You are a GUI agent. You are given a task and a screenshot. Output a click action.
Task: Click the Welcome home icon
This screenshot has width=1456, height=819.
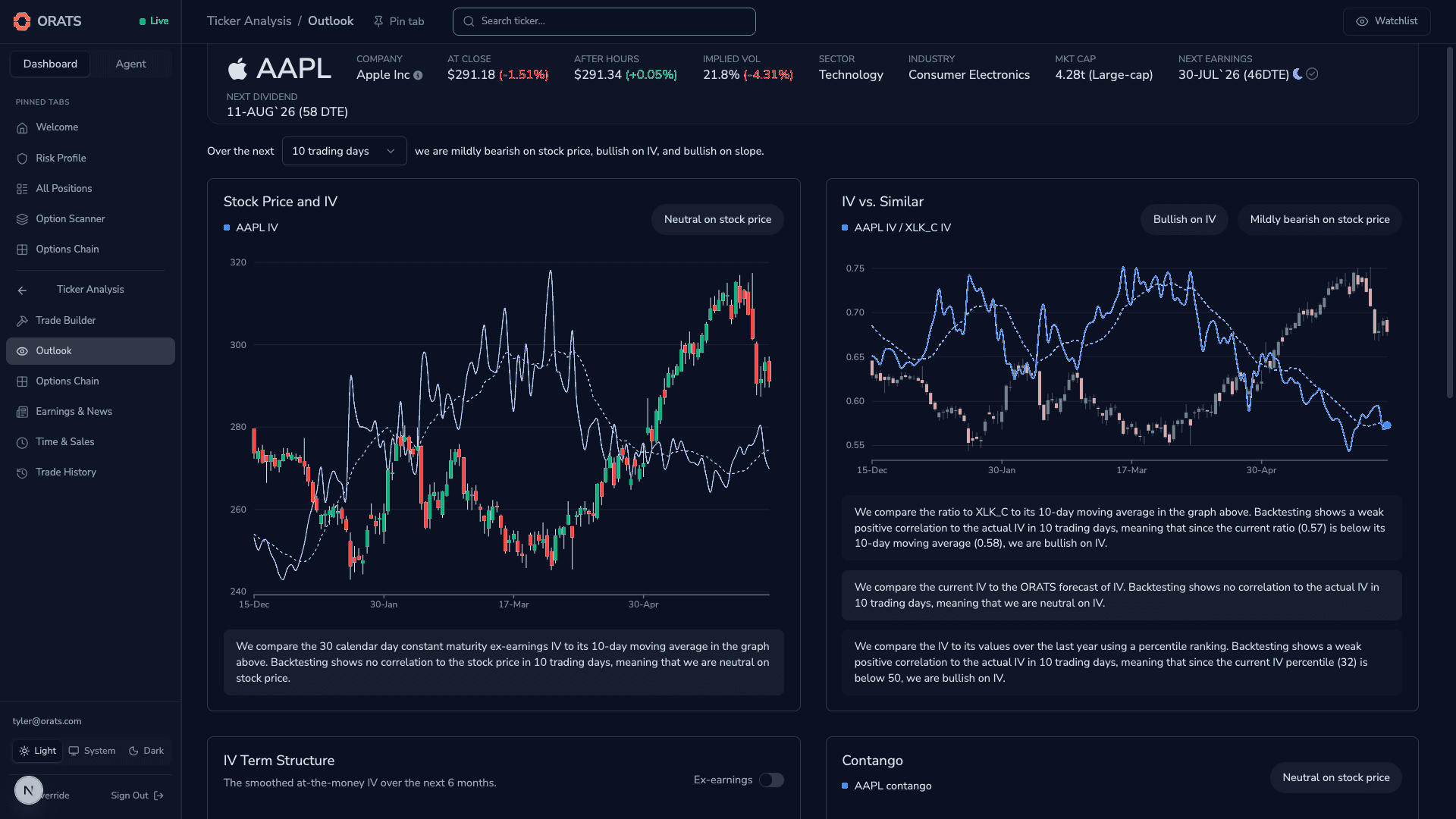point(22,127)
